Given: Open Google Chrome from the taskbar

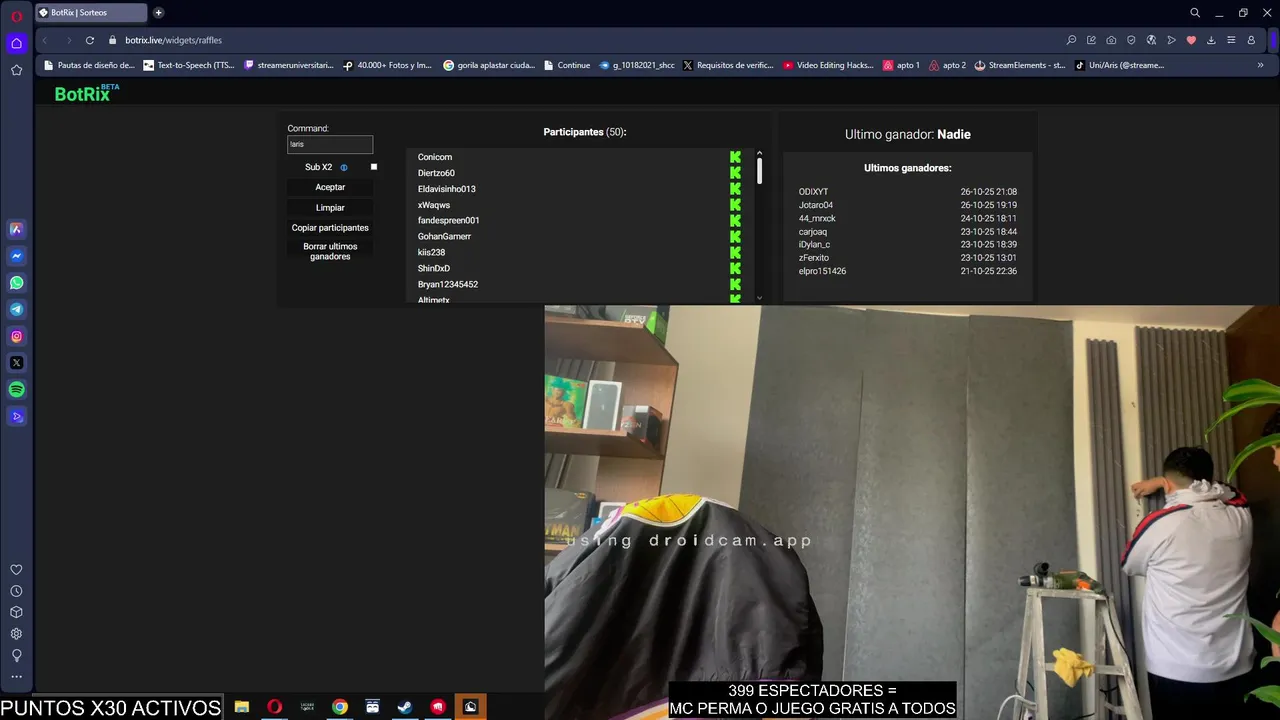Looking at the screenshot, I should tap(340, 707).
